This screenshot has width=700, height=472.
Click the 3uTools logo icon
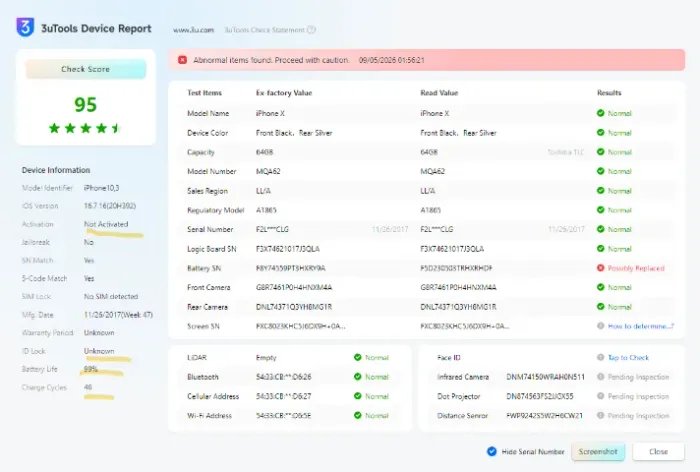(x=25, y=27)
